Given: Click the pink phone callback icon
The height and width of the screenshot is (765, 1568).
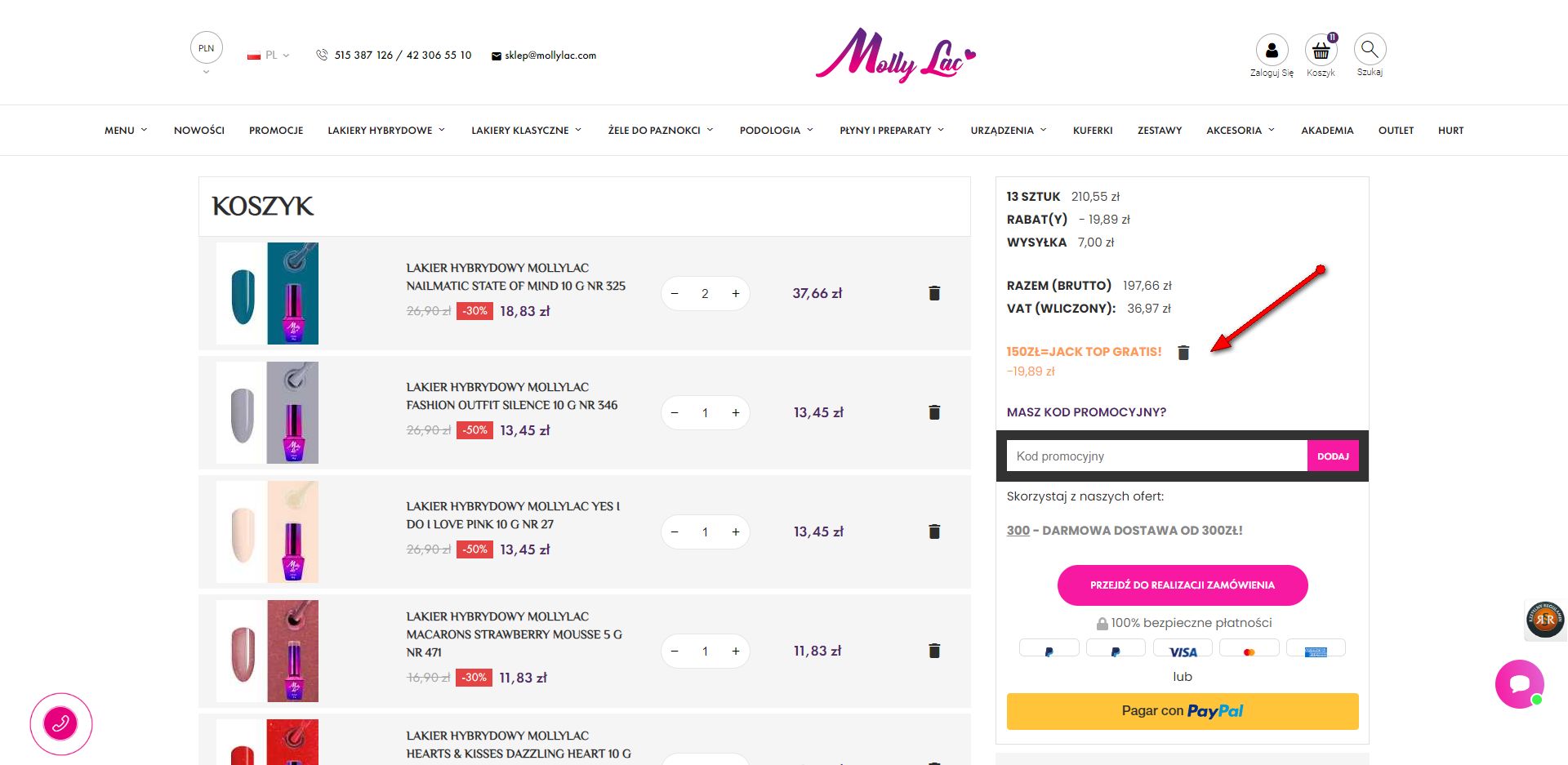Looking at the screenshot, I should [61, 723].
